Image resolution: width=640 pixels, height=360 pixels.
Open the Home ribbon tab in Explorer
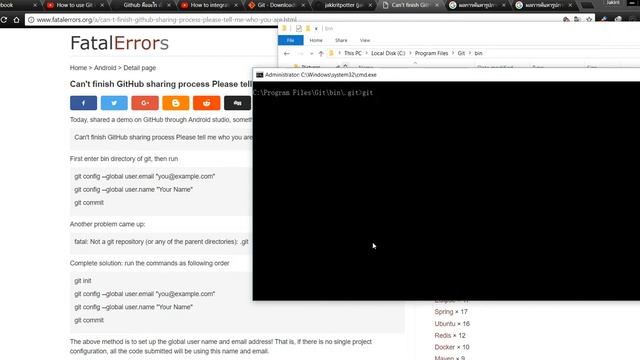click(x=316, y=40)
